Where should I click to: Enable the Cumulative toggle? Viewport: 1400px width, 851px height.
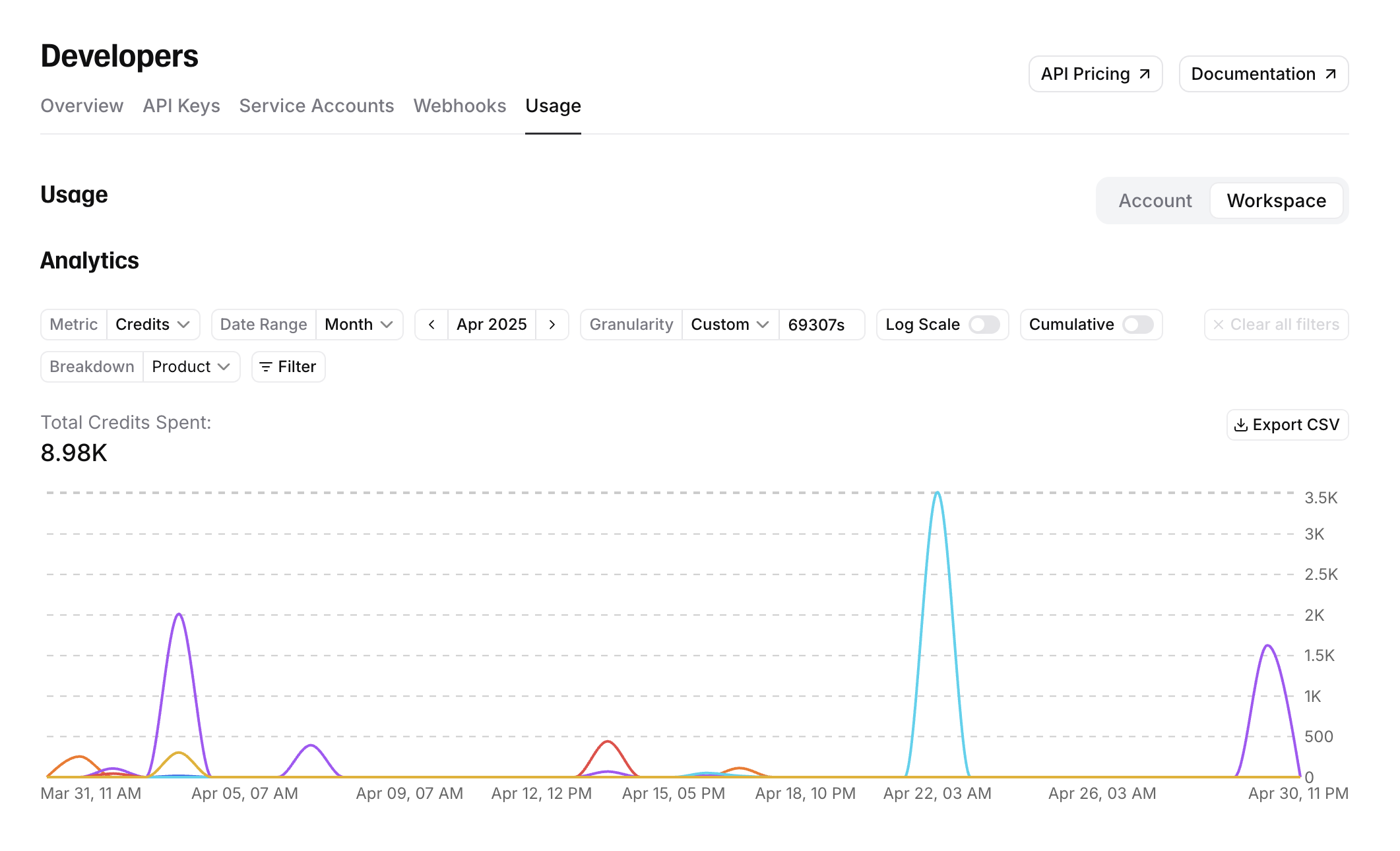[1139, 324]
